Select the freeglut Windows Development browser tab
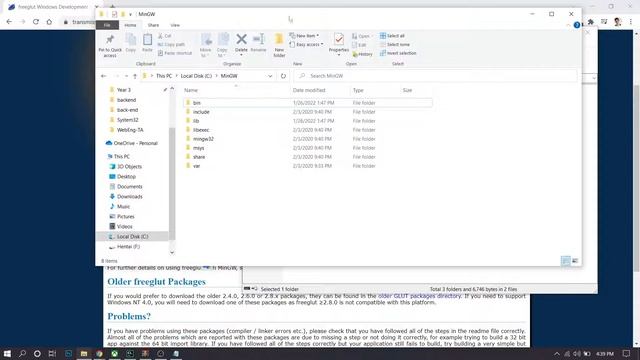640x360 pixels. tap(53, 7)
